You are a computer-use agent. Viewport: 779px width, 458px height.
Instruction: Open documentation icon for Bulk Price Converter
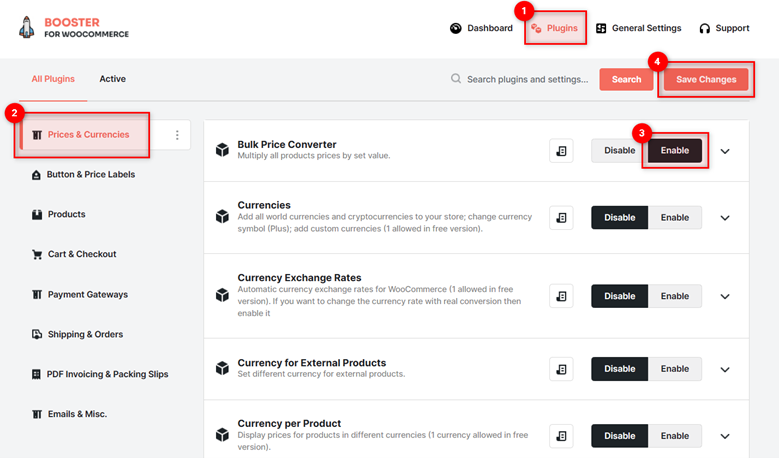click(x=561, y=151)
